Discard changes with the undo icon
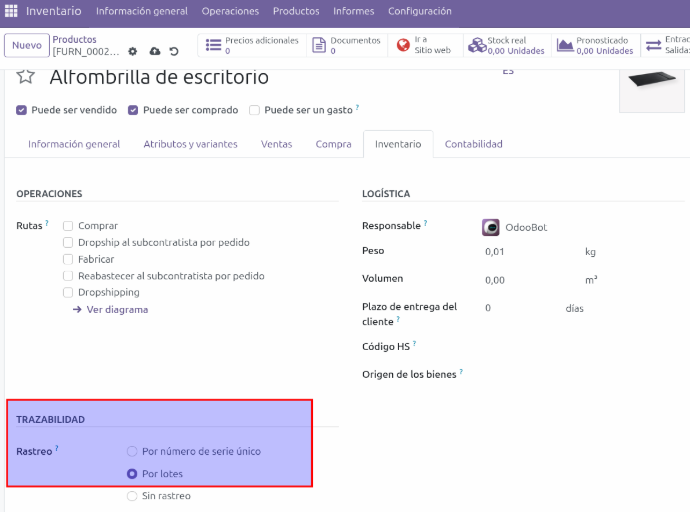The image size is (690, 512). pyautogui.click(x=174, y=51)
